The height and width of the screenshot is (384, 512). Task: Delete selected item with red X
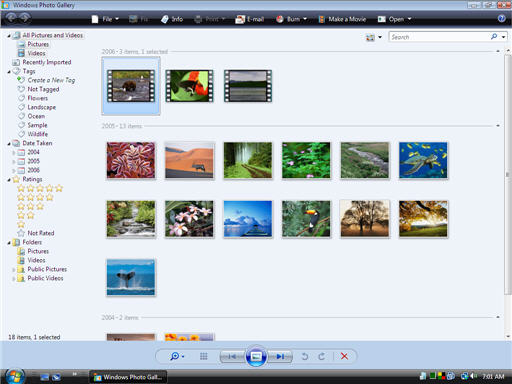[x=344, y=356]
